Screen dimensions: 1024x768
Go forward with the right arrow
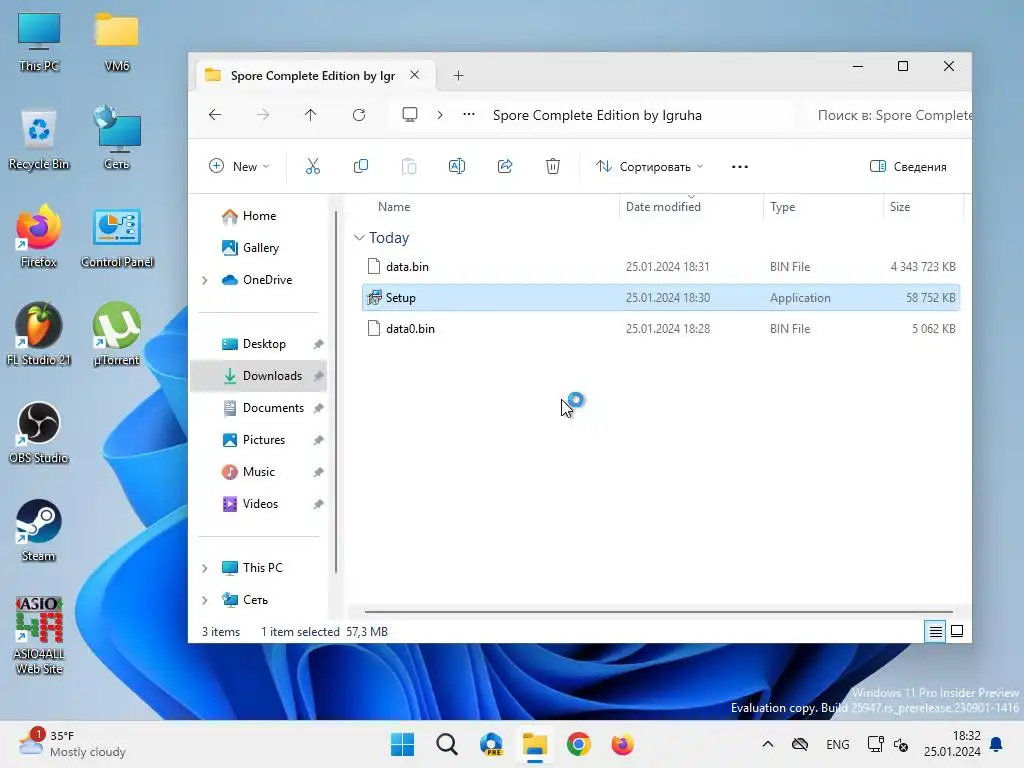coord(263,115)
